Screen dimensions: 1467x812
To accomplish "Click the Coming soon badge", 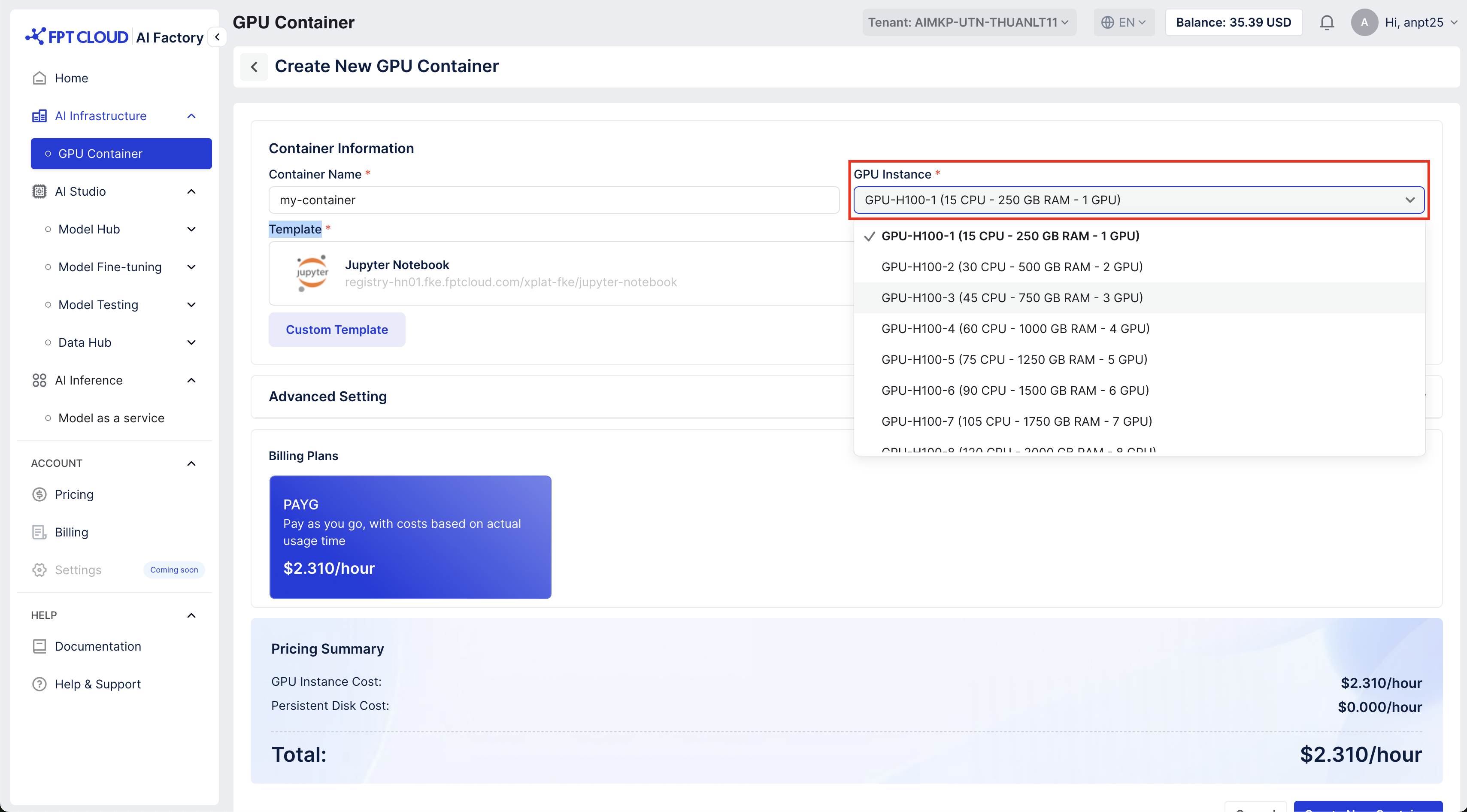I will coord(174,570).
